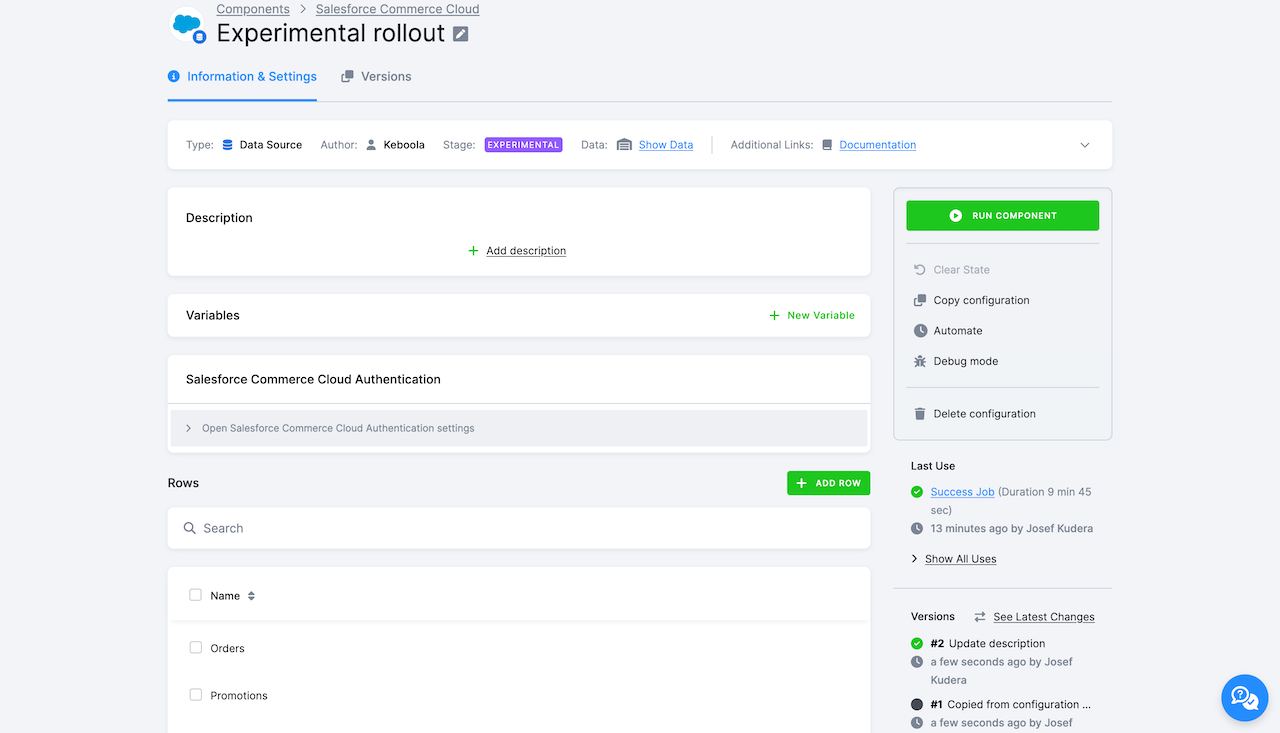Check the Orders row checkbox
Viewport: 1280px width, 733px height.
pyautogui.click(x=195, y=648)
